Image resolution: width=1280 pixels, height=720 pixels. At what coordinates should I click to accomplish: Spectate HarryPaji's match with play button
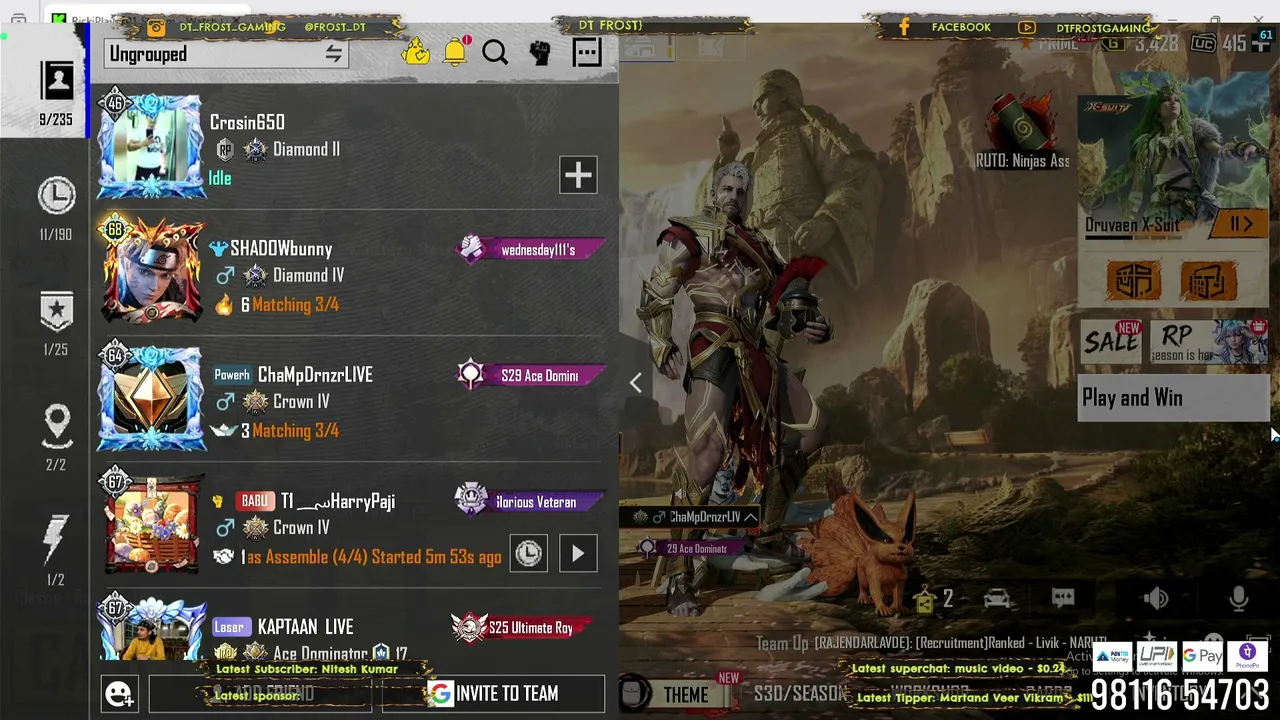point(578,553)
